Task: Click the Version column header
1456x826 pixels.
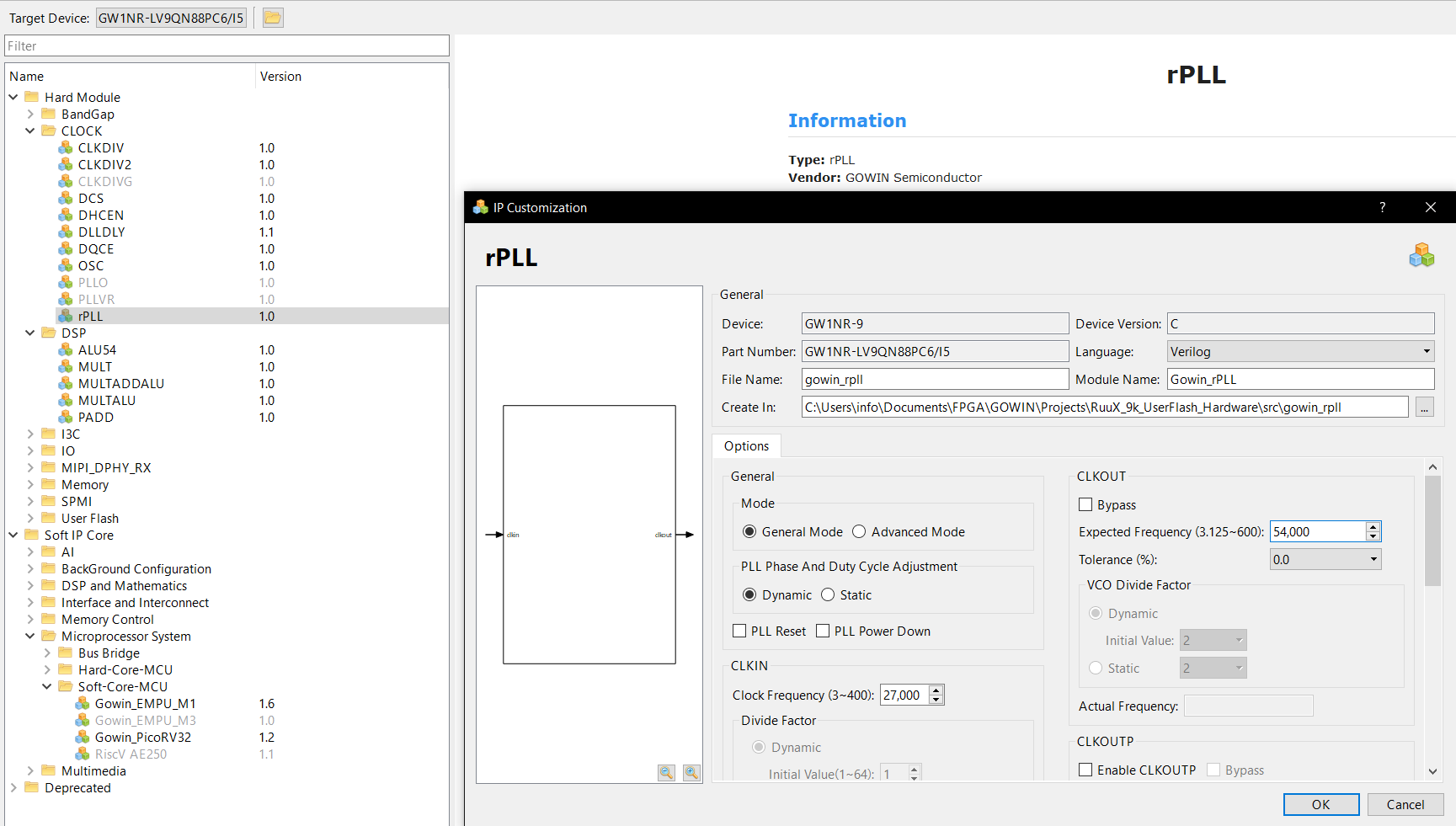Action: (351, 76)
